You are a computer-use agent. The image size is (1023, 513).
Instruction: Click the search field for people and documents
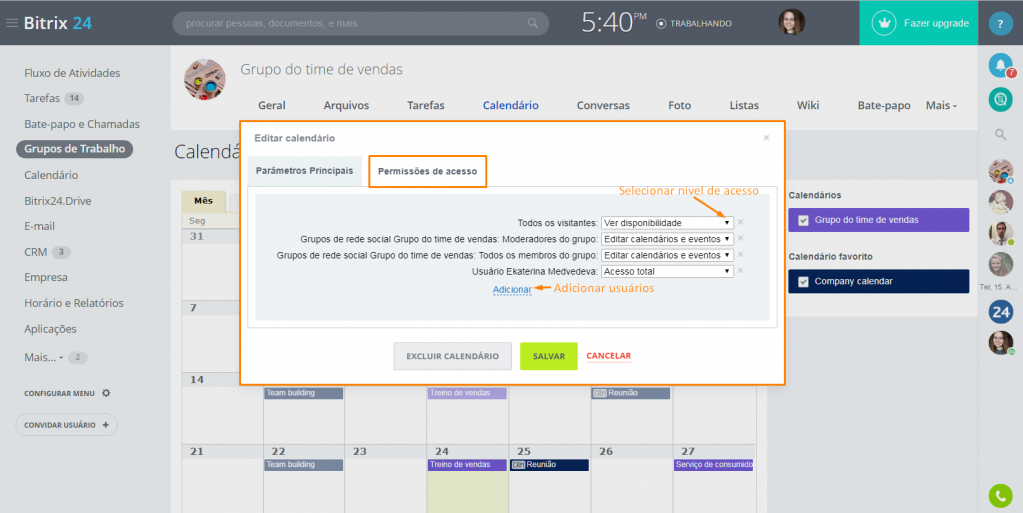(x=361, y=23)
